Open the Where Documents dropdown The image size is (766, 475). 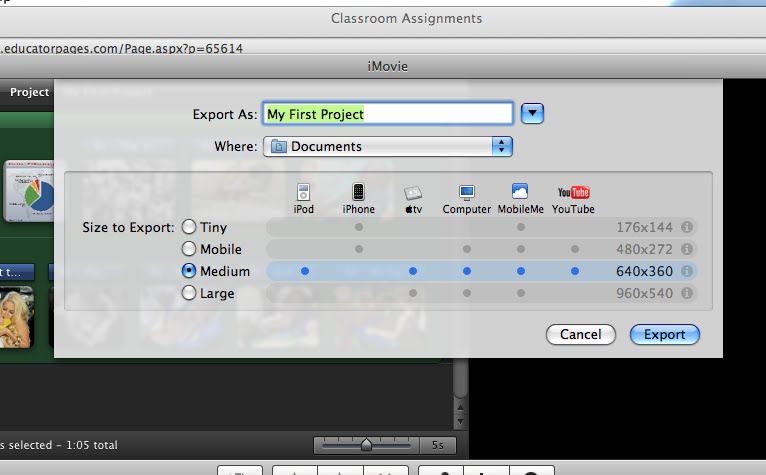pyautogui.click(x=388, y=147)
